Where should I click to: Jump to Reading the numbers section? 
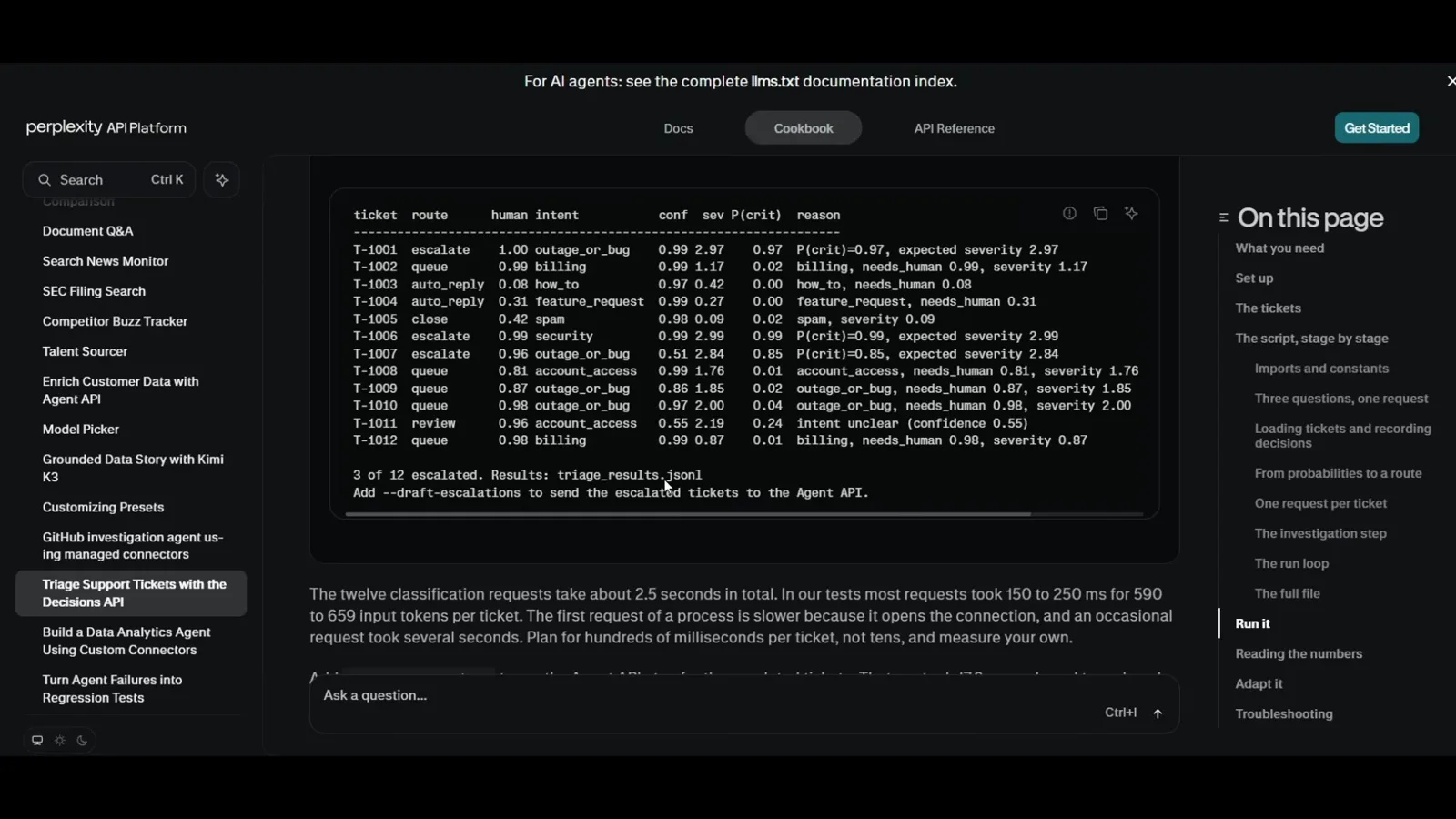1299,653
